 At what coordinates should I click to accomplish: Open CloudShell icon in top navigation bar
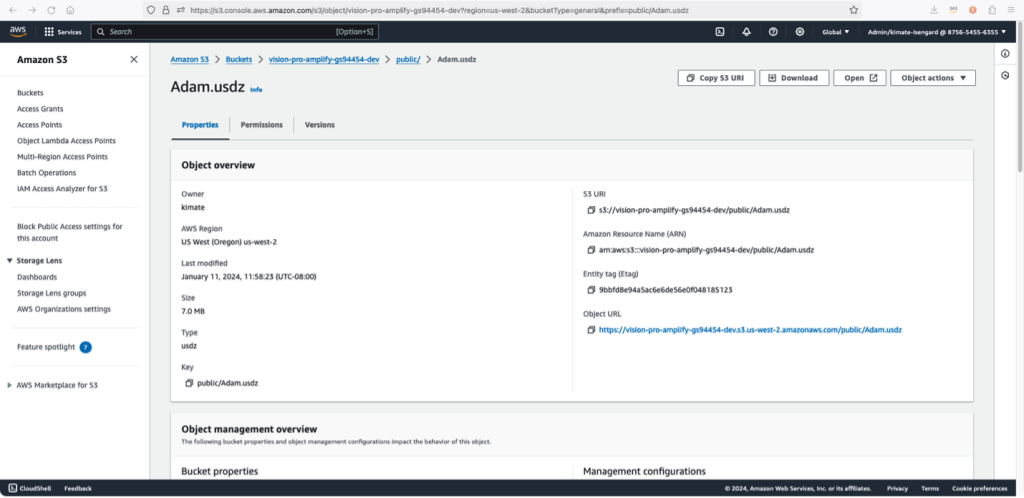tap(720, 32)
